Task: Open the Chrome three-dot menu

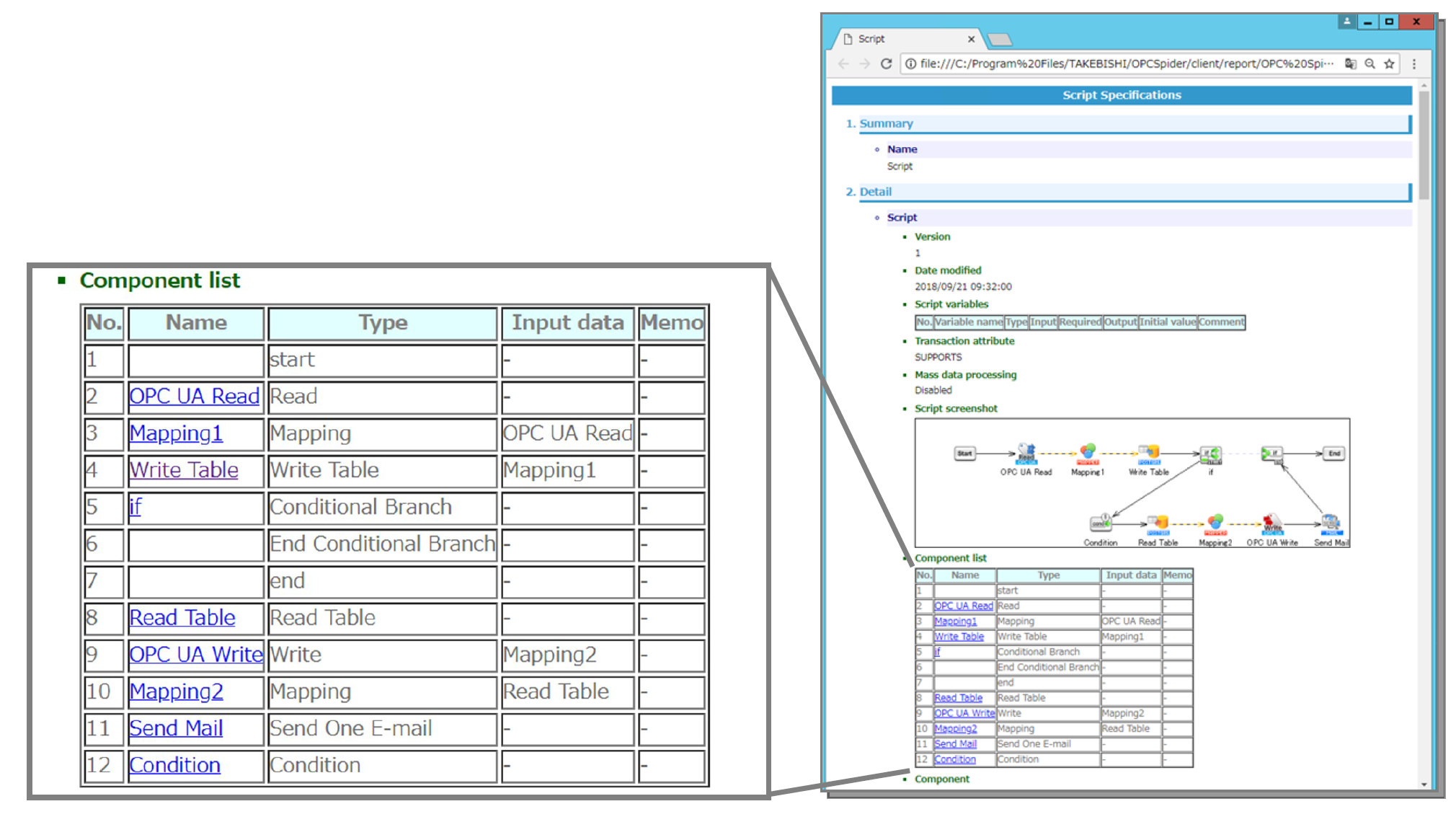Action: coord(1413,63)
